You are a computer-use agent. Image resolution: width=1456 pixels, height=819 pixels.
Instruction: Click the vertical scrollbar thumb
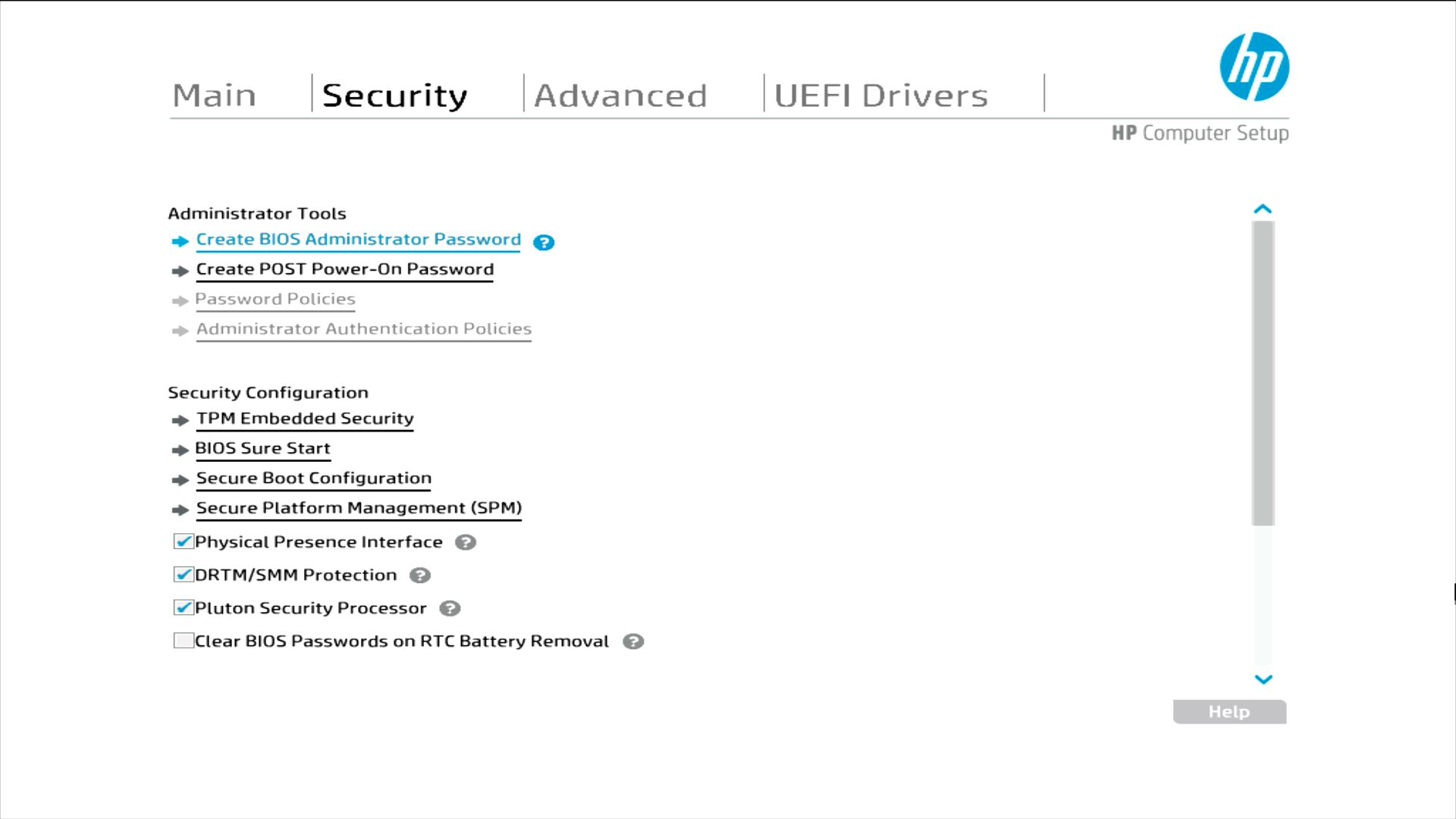click(x=1263, y=373)
